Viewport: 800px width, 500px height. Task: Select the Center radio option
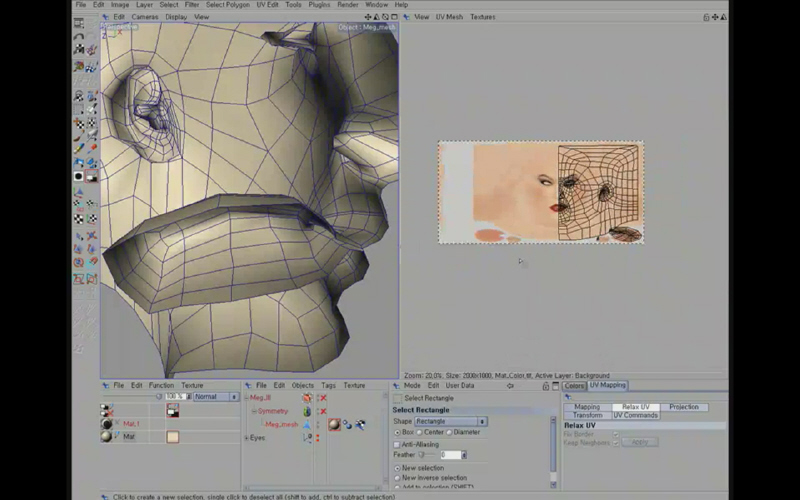pos(421,432)
